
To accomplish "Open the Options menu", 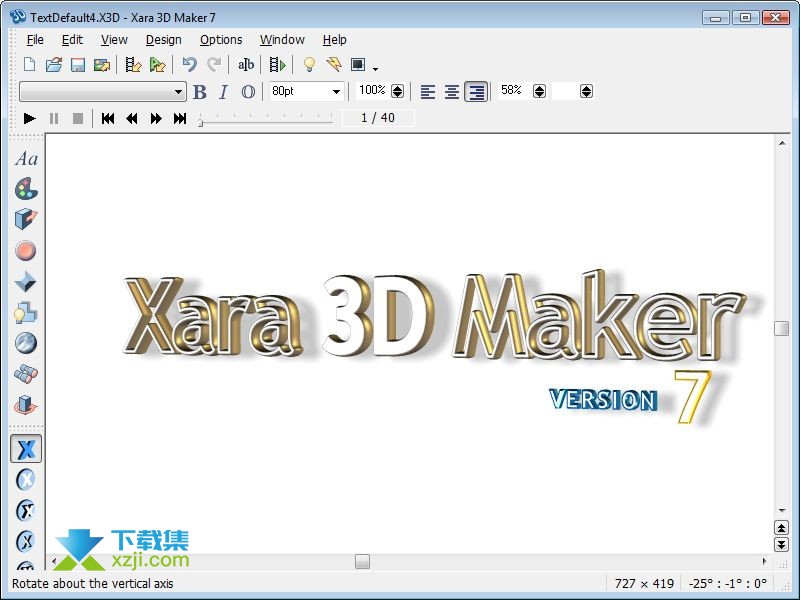I will [x=221, y=40].
